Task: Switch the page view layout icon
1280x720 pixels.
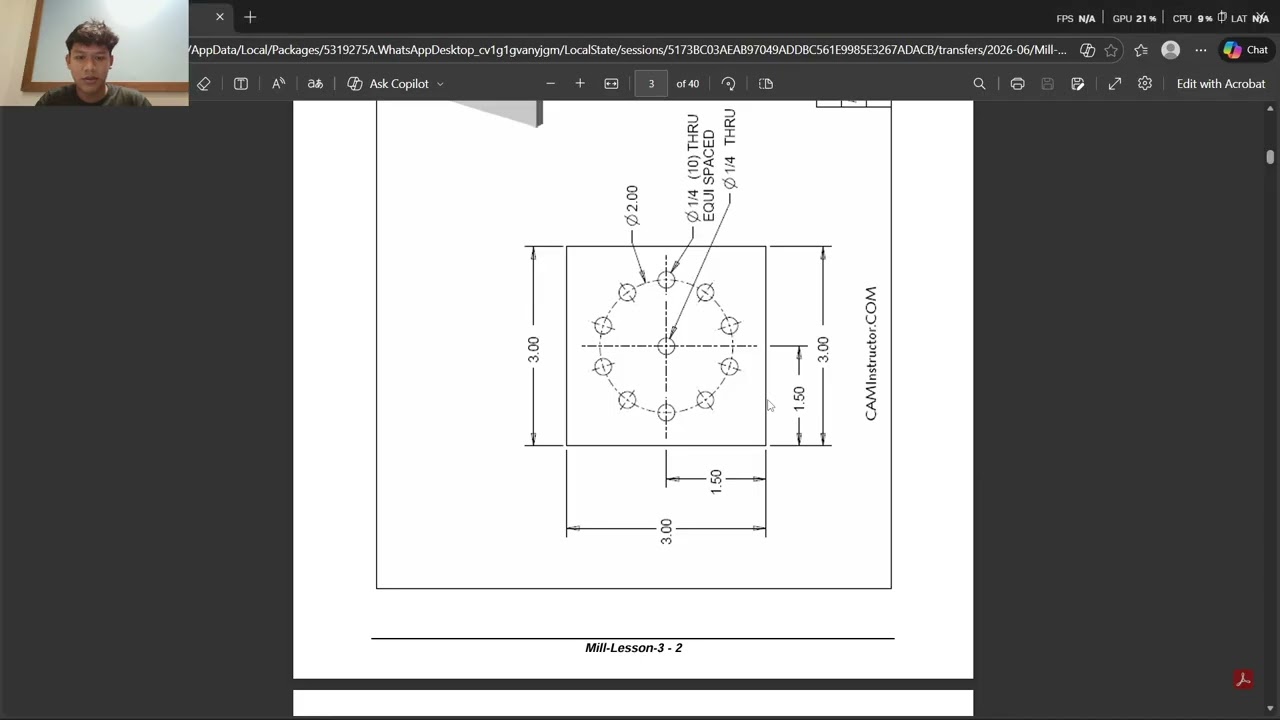Action: pos(766,84)
